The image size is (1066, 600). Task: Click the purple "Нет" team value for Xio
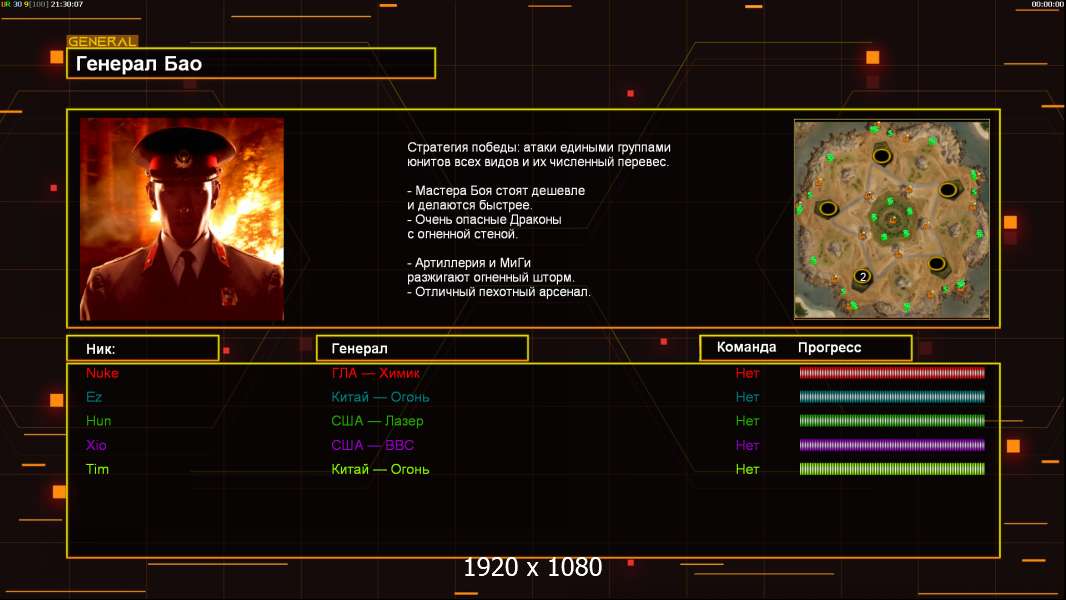747,445
